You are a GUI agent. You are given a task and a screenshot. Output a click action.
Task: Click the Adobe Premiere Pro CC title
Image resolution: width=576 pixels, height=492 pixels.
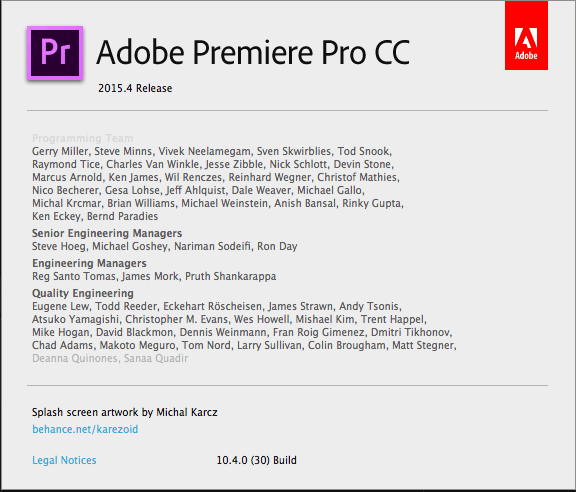point(253,53)
